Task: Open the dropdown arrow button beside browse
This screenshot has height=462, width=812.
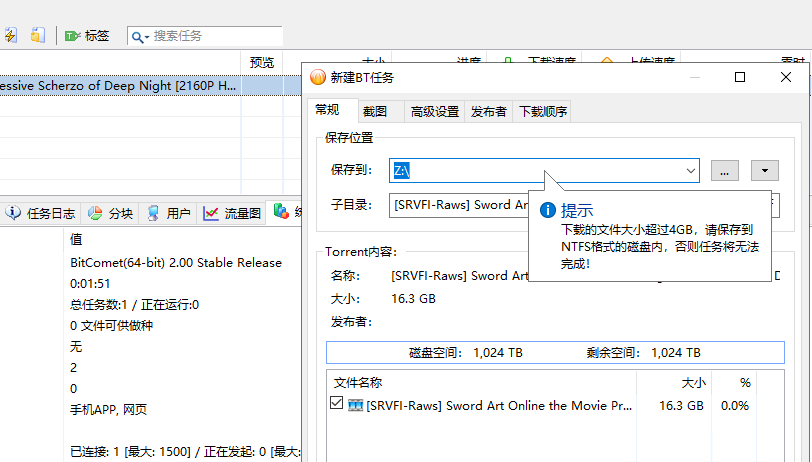Action: [x=765, y=170]
